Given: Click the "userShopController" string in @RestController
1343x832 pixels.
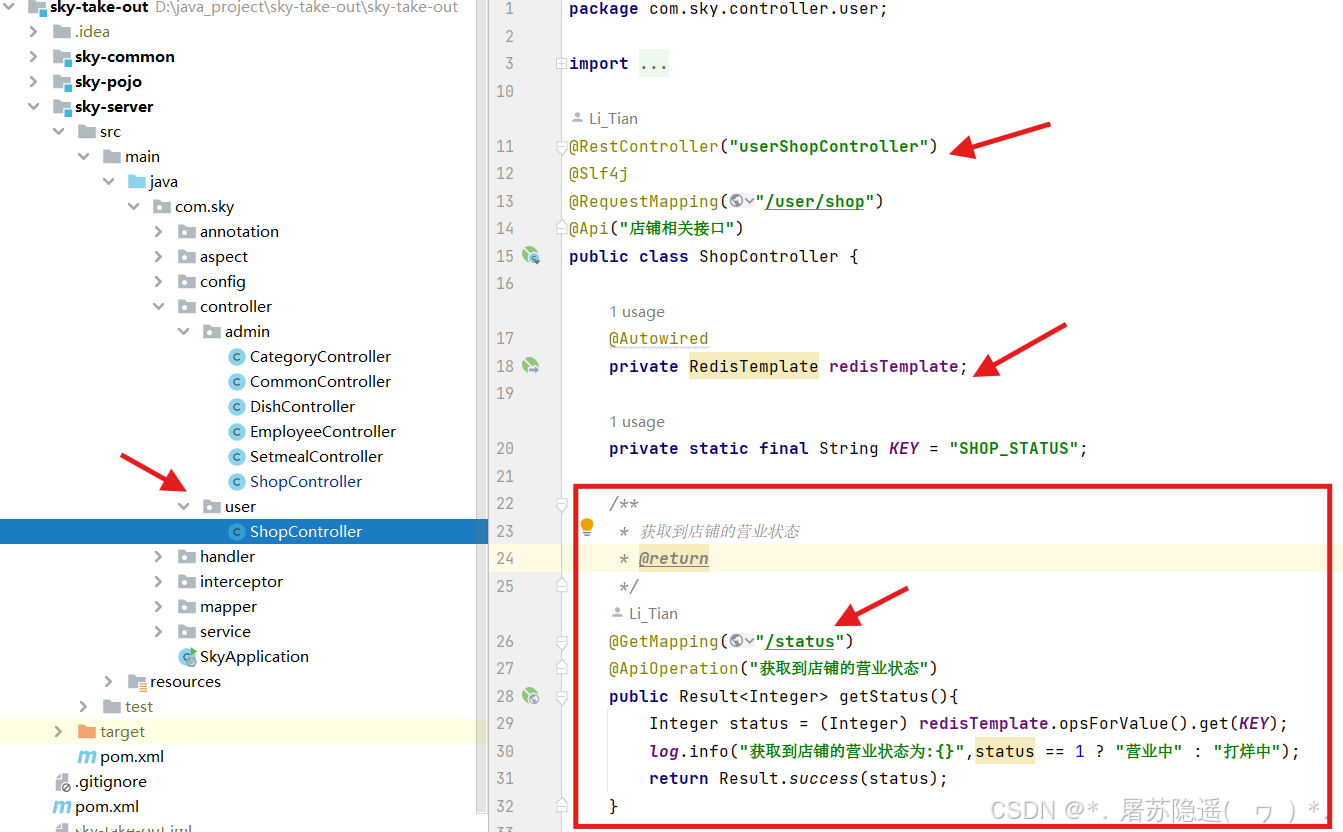Looking at the screenshot, I should (x=829, y=146).
